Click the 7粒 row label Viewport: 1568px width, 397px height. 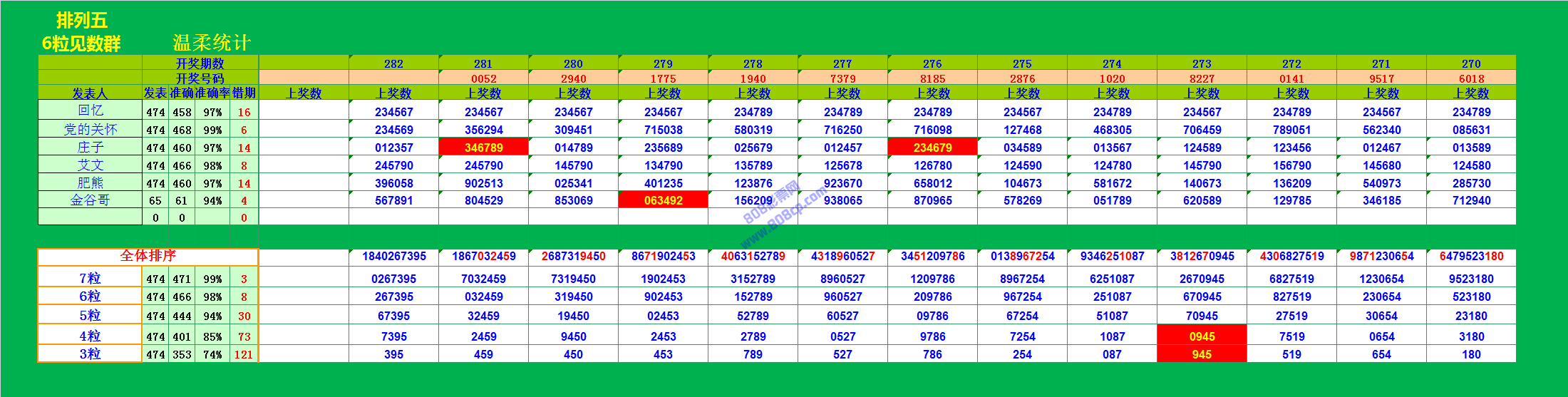point(90,279)
